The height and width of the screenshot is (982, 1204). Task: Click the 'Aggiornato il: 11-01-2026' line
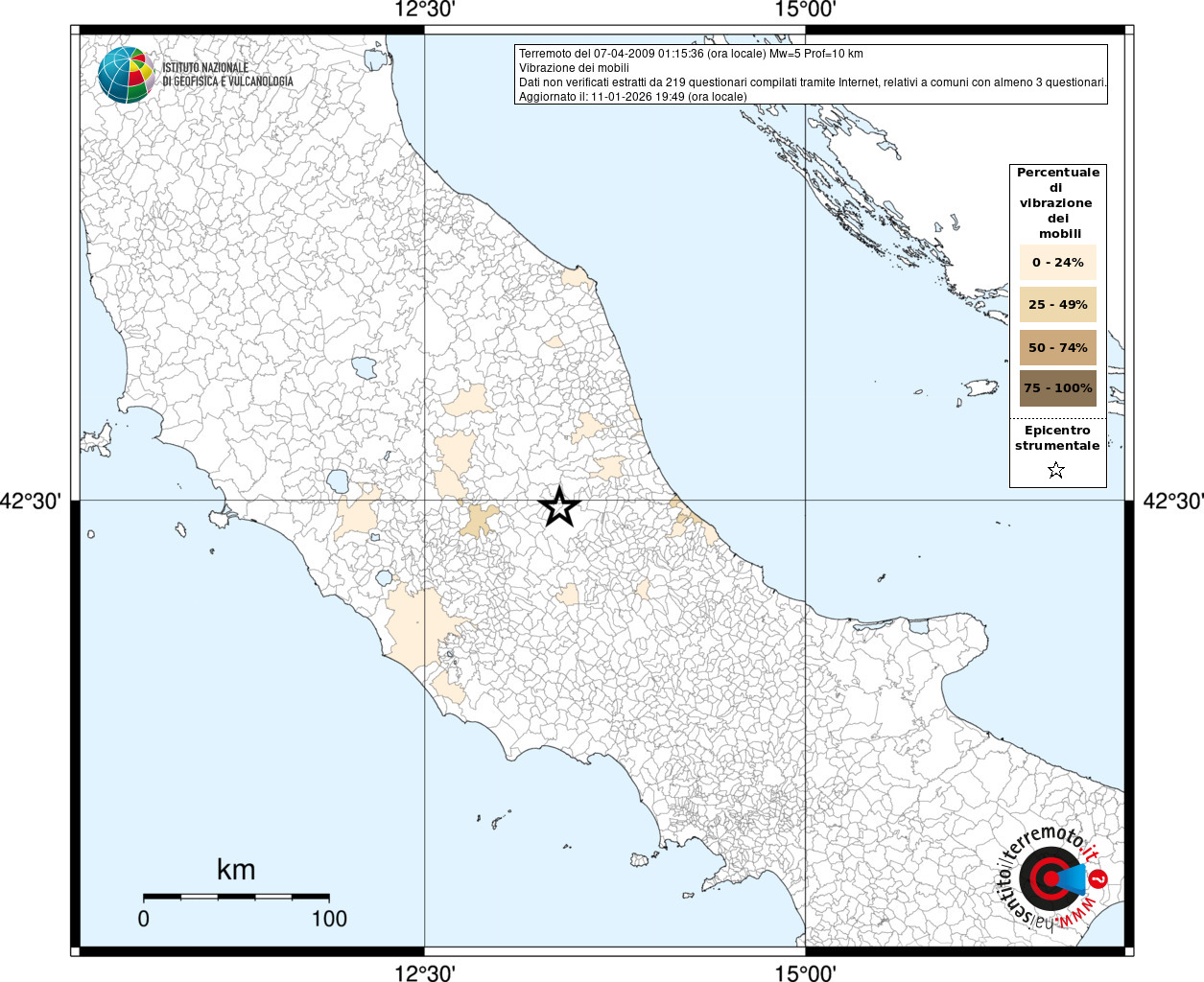coord(632,97)
